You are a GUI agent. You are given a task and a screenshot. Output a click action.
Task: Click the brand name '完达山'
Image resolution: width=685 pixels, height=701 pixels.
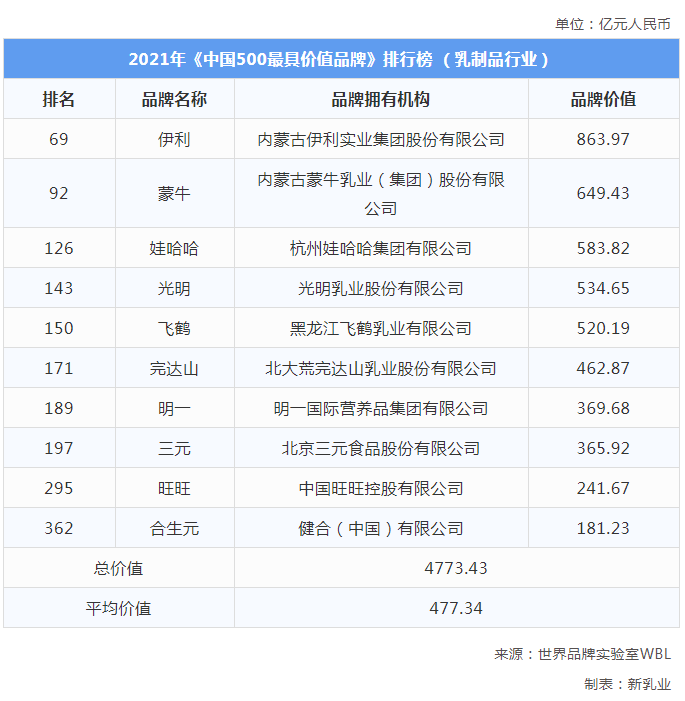coord(174,368)
